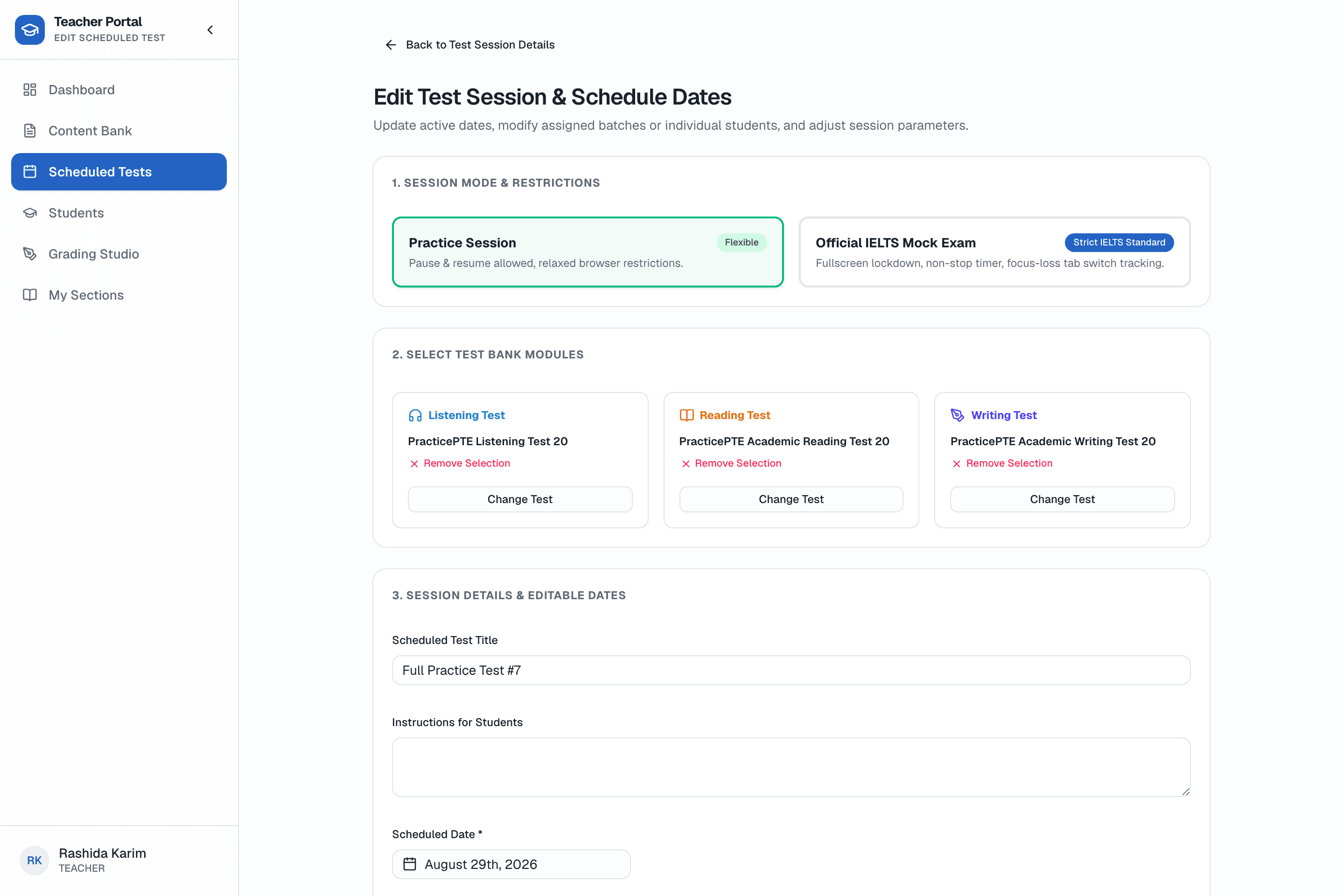Click the Reading Test open book icon
1344x896 pixels.
pyautogui.click(x=687, y=415)
